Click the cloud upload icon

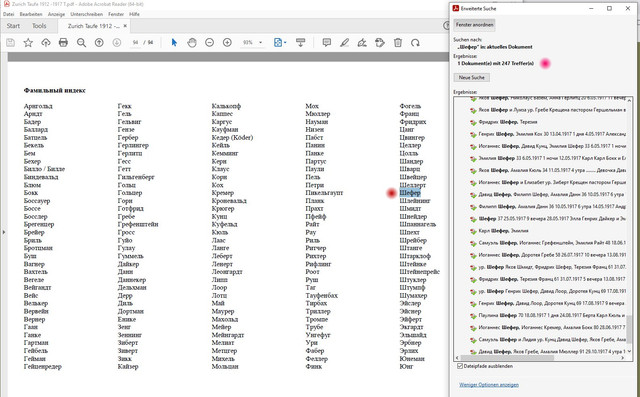point(46,42)
